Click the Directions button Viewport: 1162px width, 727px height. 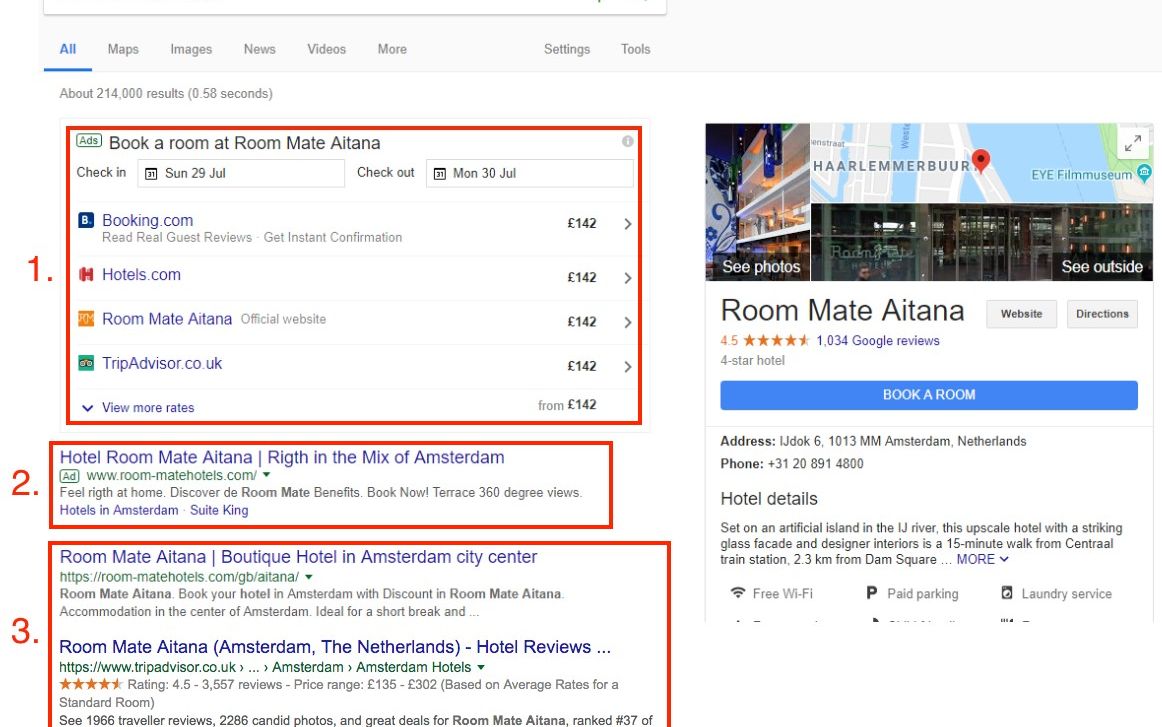point(1102,314)
